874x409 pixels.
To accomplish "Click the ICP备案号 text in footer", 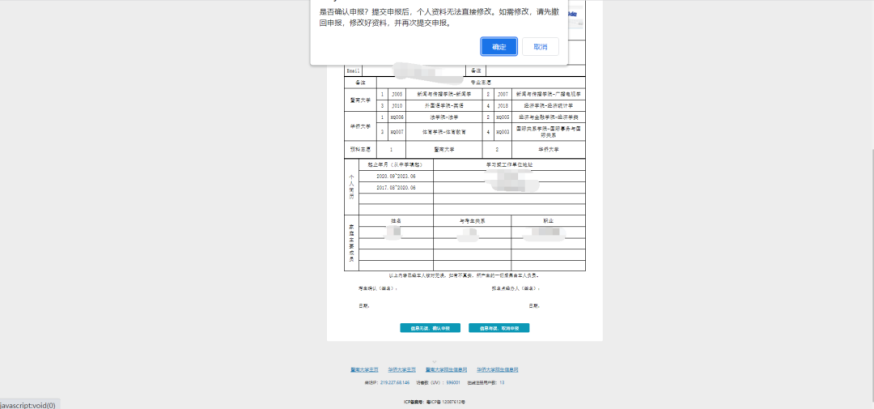I will tap(434, 401).
